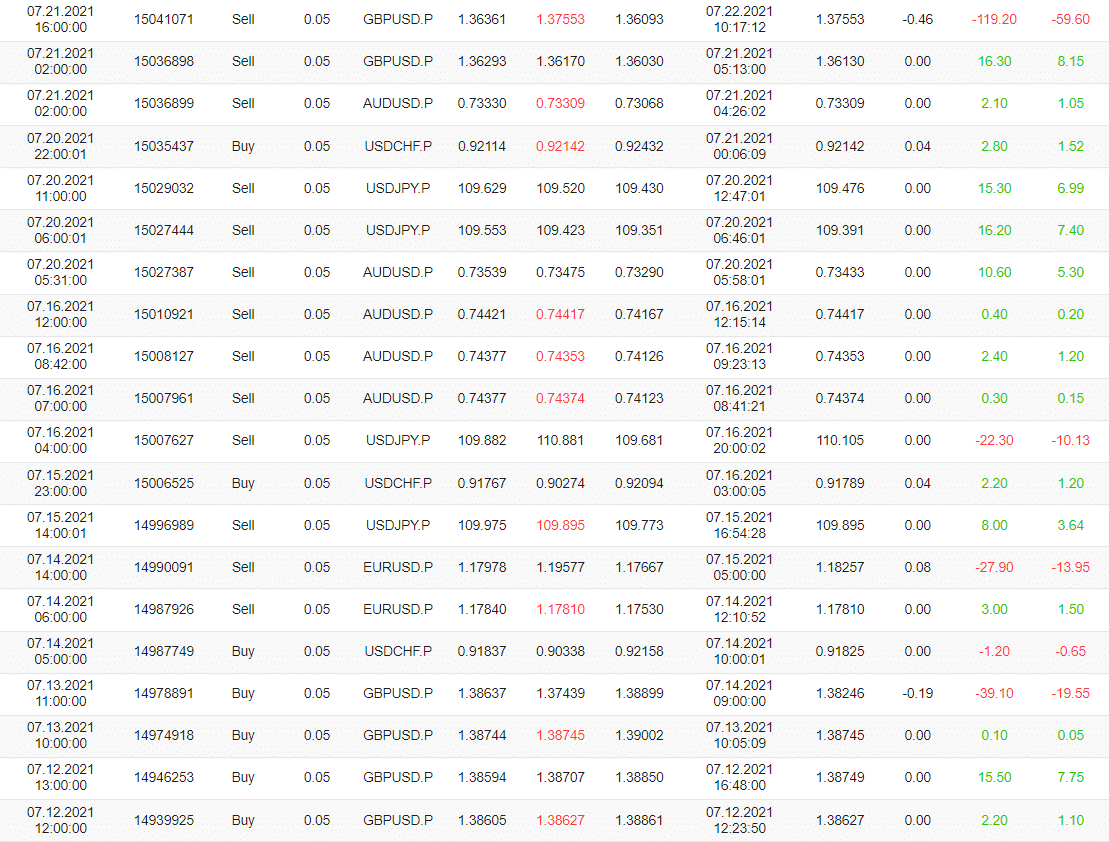
Task: Click the 1.36170 stop loss value
Action: tap(560, 62)
